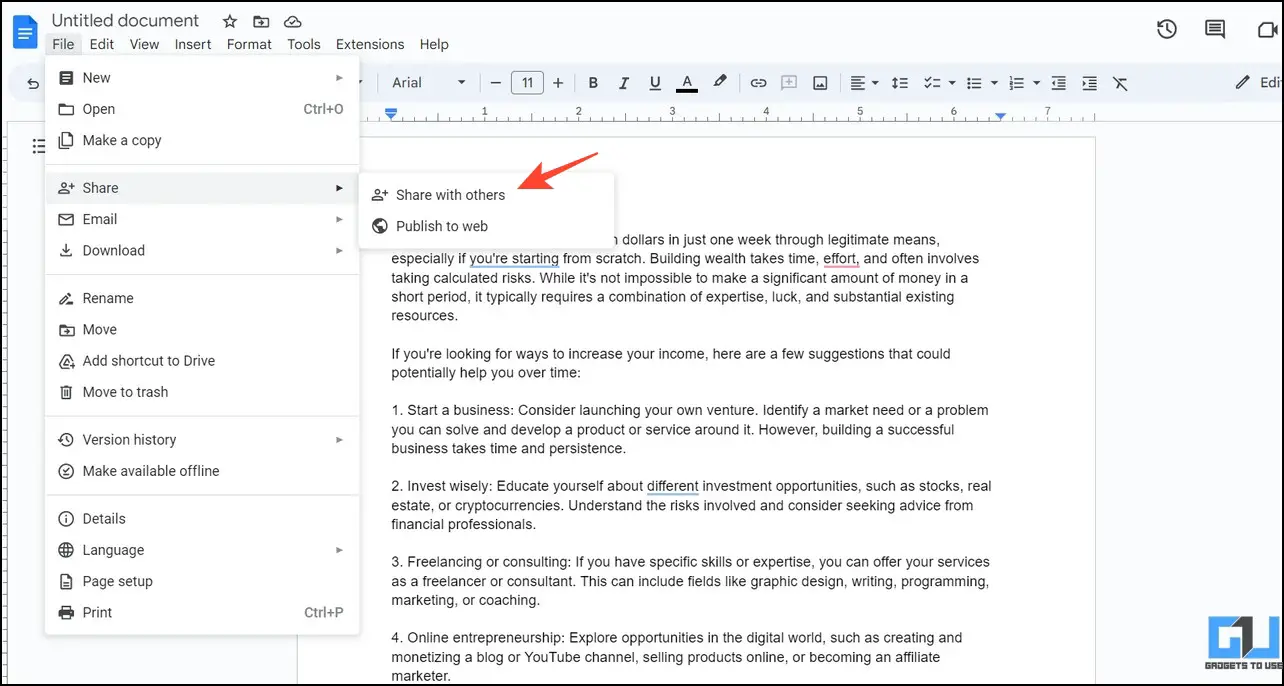
Task: Choose Print from File menu
Action: click(202, 613)
